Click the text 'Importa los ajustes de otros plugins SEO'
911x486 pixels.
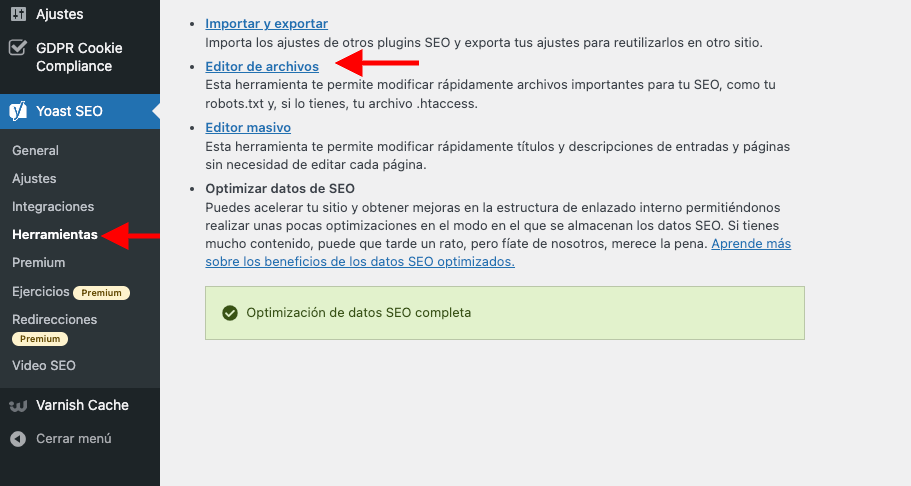coord(328,43)
